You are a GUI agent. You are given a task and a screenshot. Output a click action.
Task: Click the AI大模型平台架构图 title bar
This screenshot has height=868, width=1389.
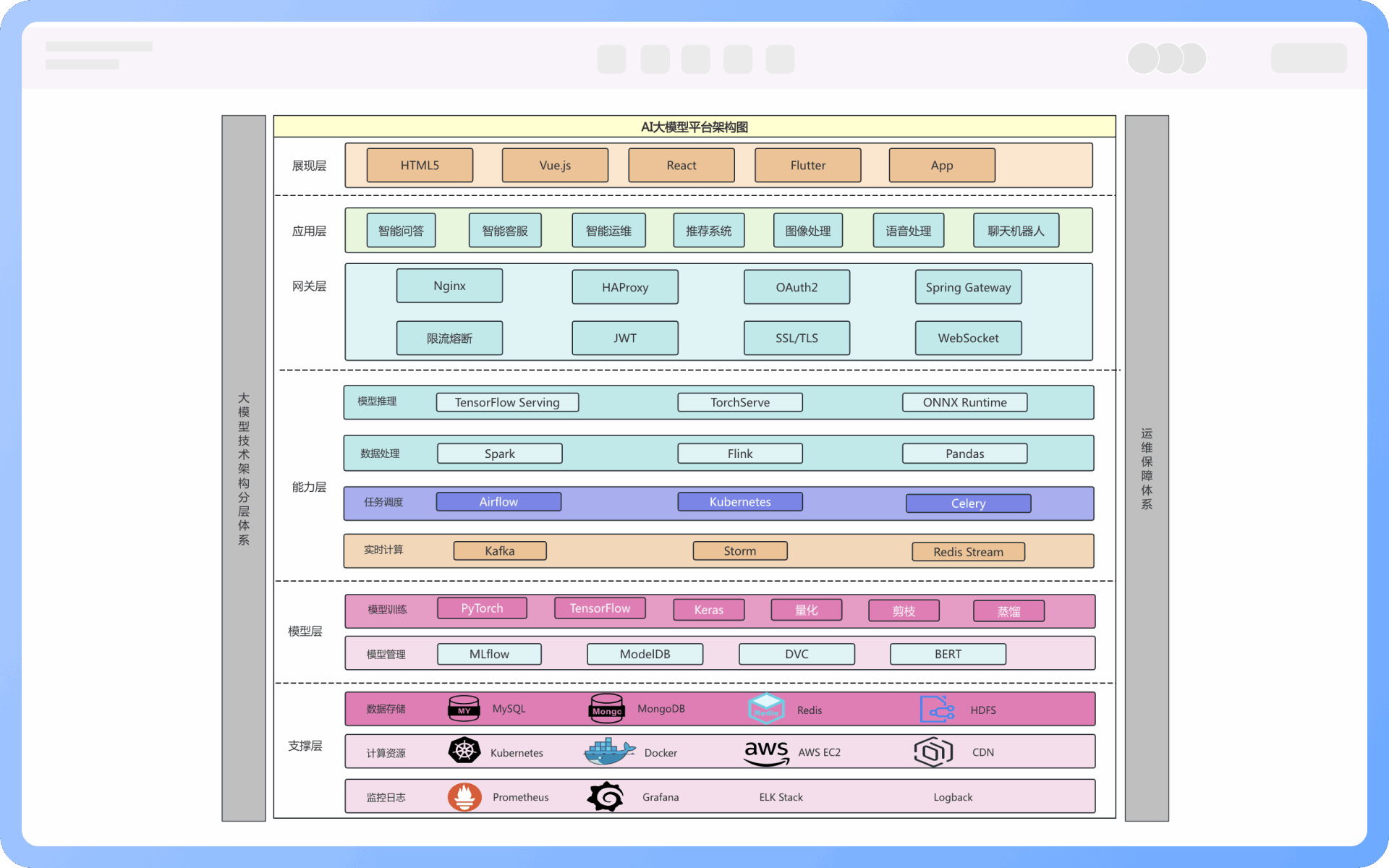click(x=694, y=127)
